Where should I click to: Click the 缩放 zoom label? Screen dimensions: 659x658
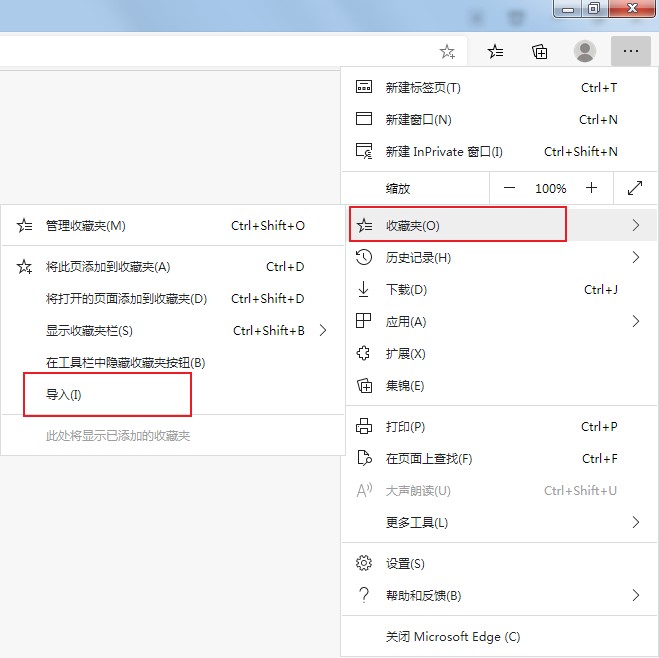click(x=398, y=188)
